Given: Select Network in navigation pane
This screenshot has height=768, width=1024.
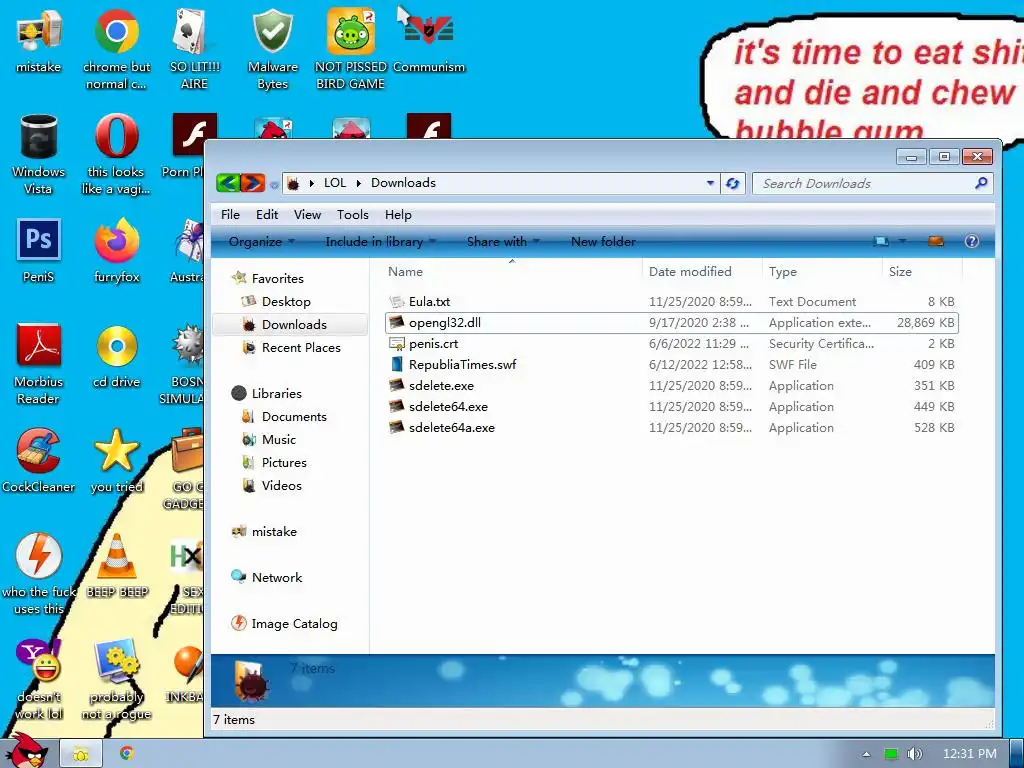Looking at the screenshot, I should (x=277, y=577).
